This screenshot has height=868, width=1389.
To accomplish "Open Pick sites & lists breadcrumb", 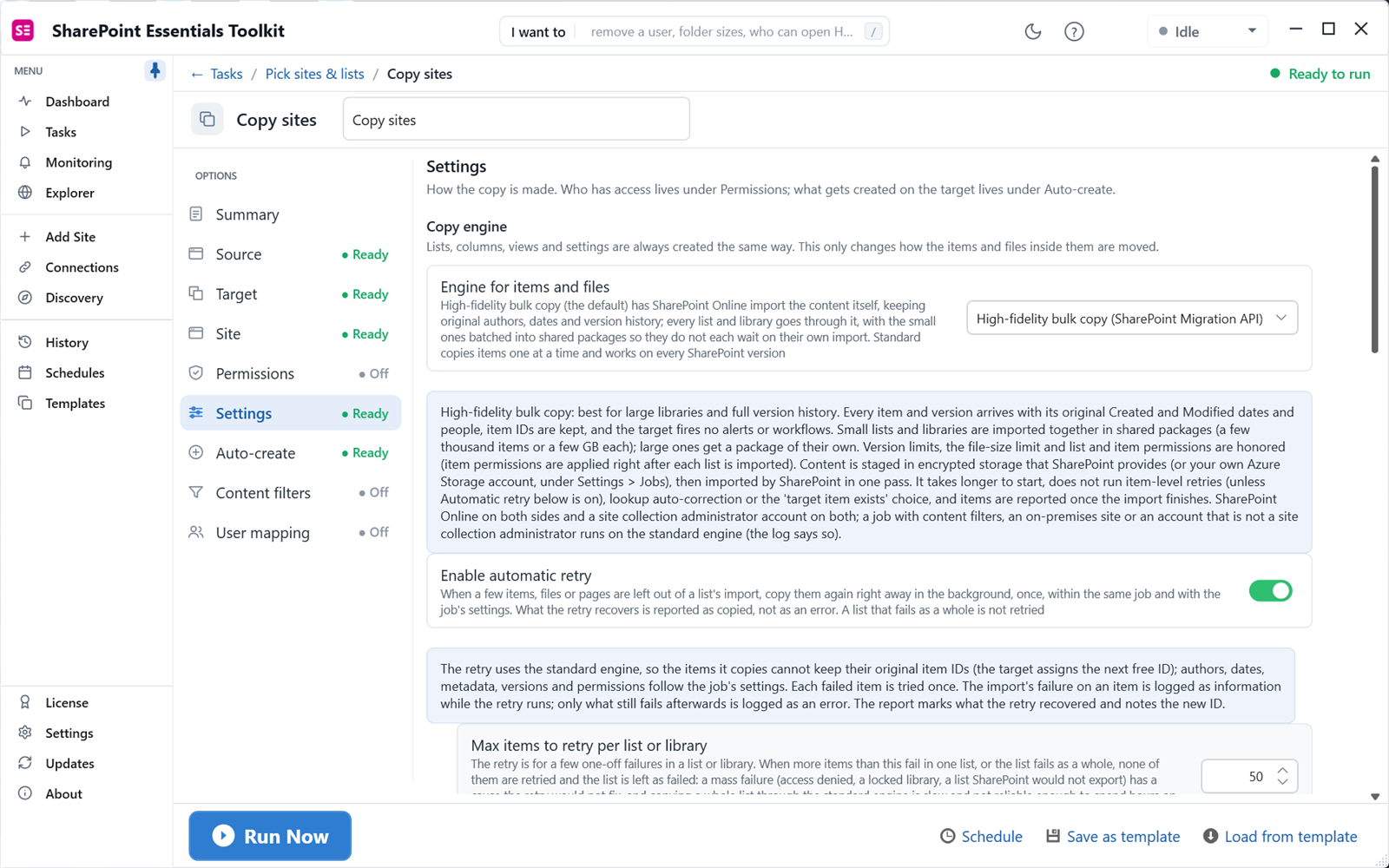I will point(314,74).
